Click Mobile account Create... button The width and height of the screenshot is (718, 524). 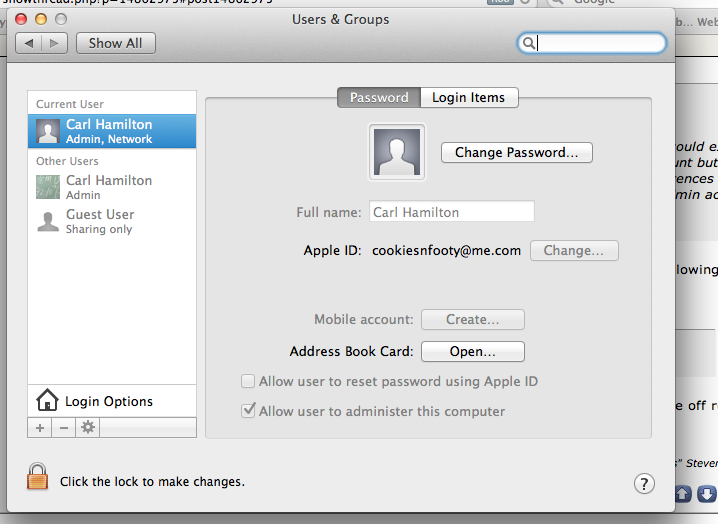(473, 319)
